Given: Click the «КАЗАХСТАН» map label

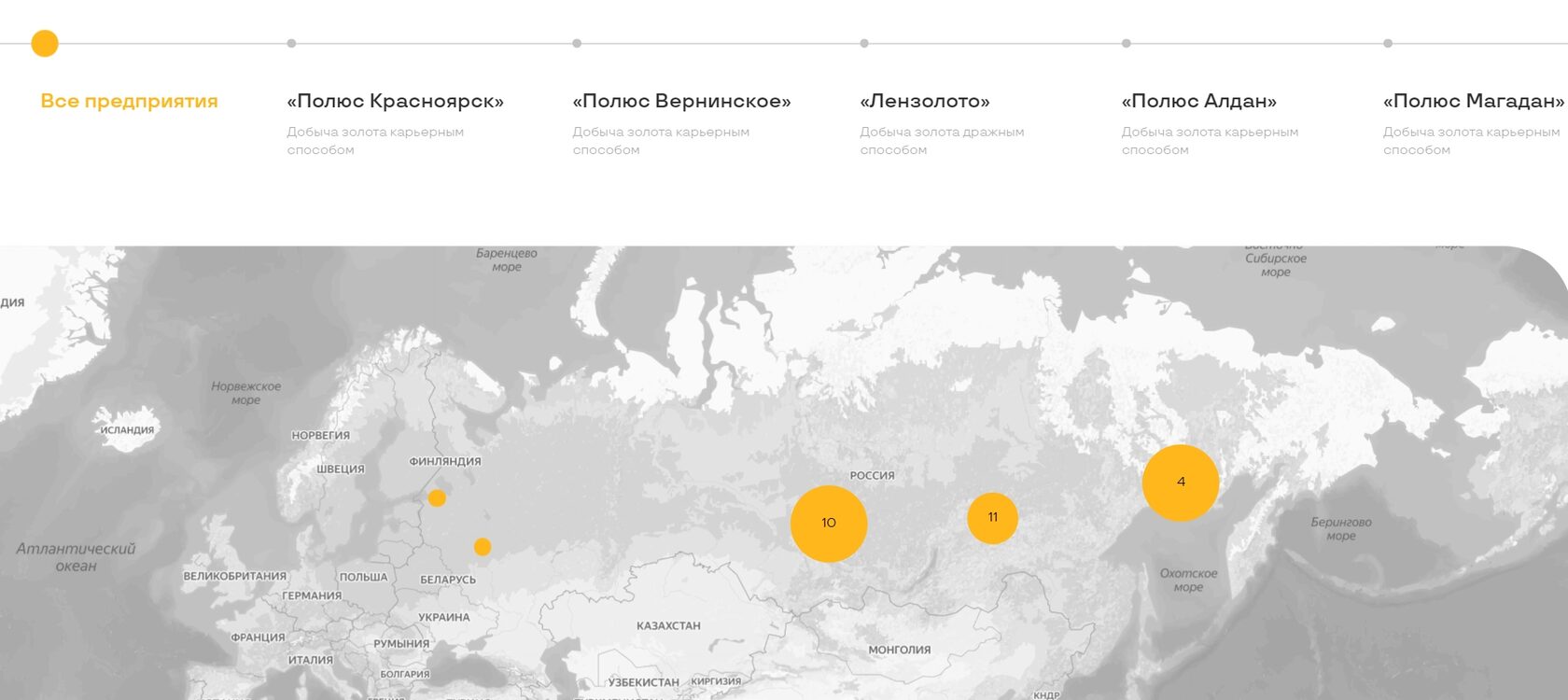Looking at the screenshot, I should pos(668,626).
